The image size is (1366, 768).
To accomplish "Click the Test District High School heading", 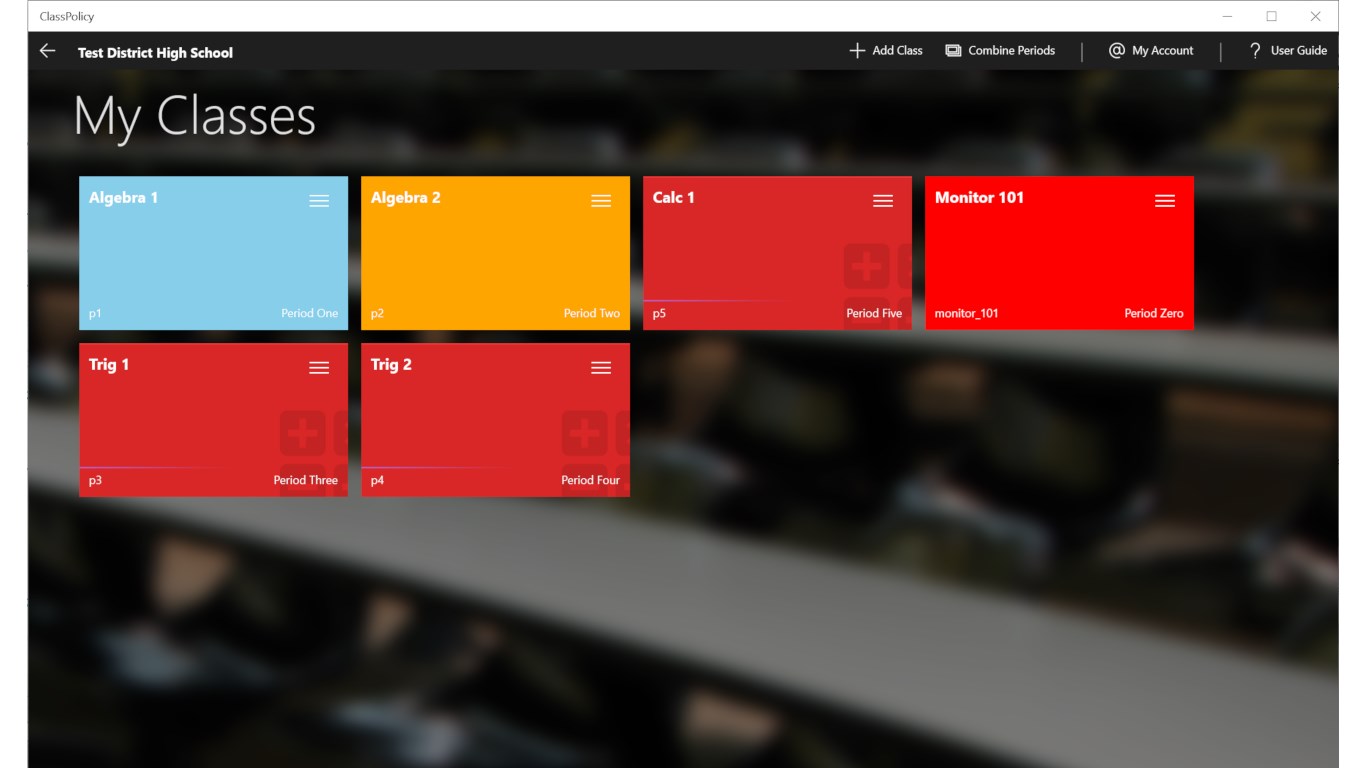I will (x=155, y=53).
